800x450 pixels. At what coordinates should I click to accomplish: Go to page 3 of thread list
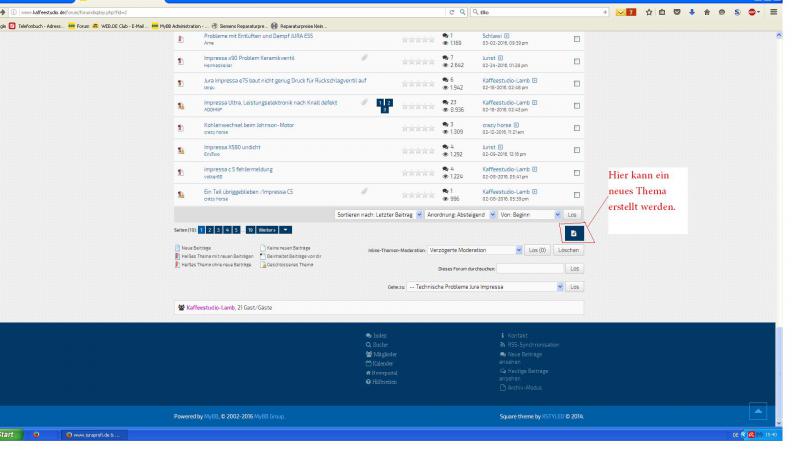pyautogui.click(x=217, y=230)
